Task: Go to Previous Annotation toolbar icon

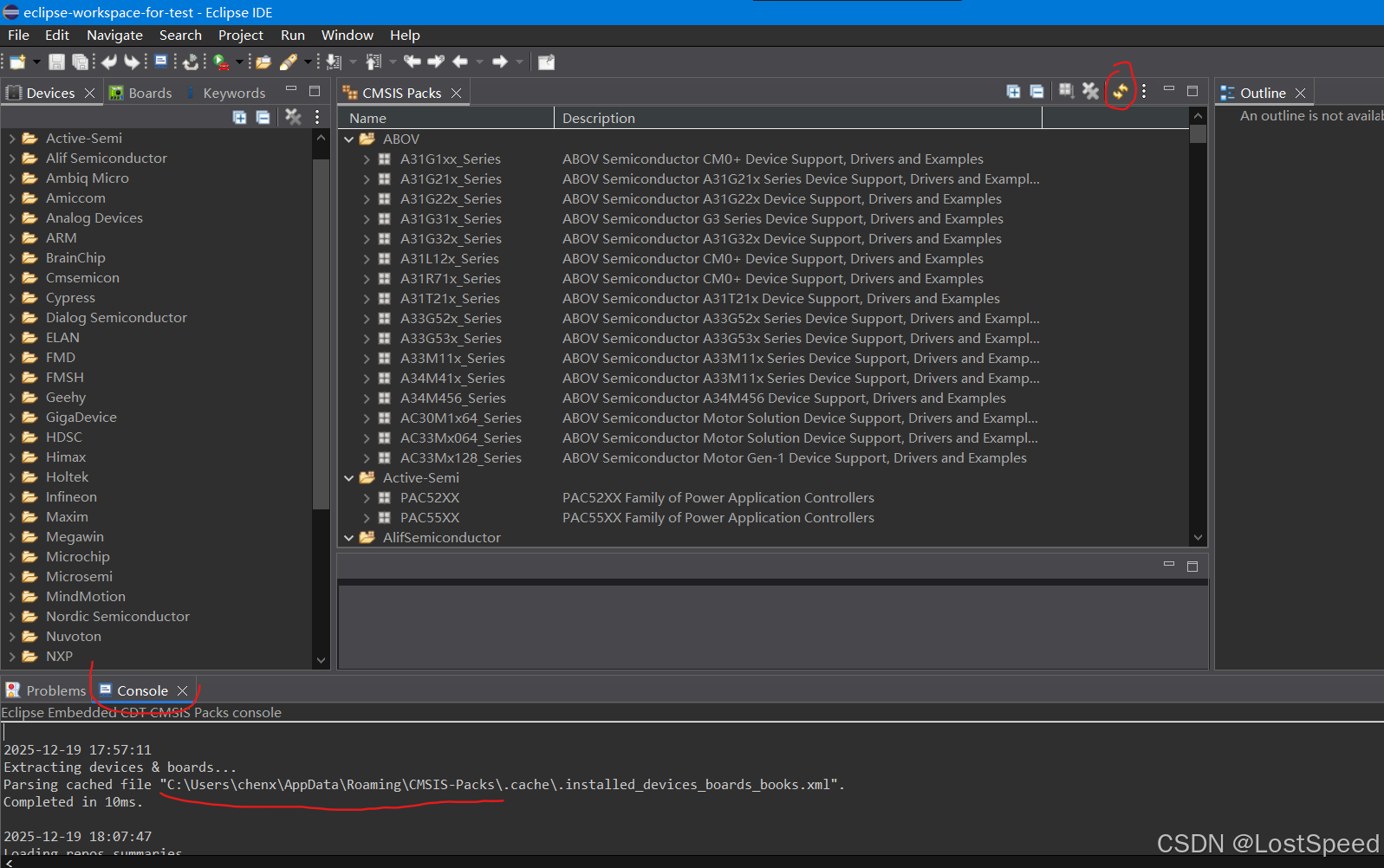Action: coord(374,62)
